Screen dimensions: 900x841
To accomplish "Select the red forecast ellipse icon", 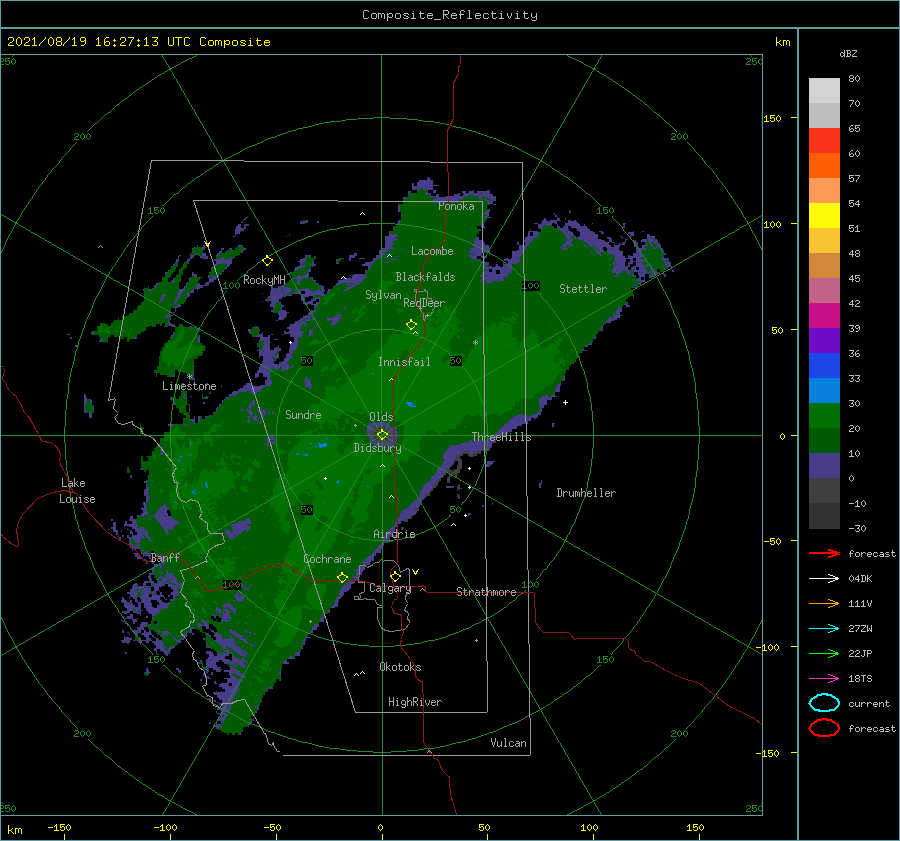I will (824, 728).
